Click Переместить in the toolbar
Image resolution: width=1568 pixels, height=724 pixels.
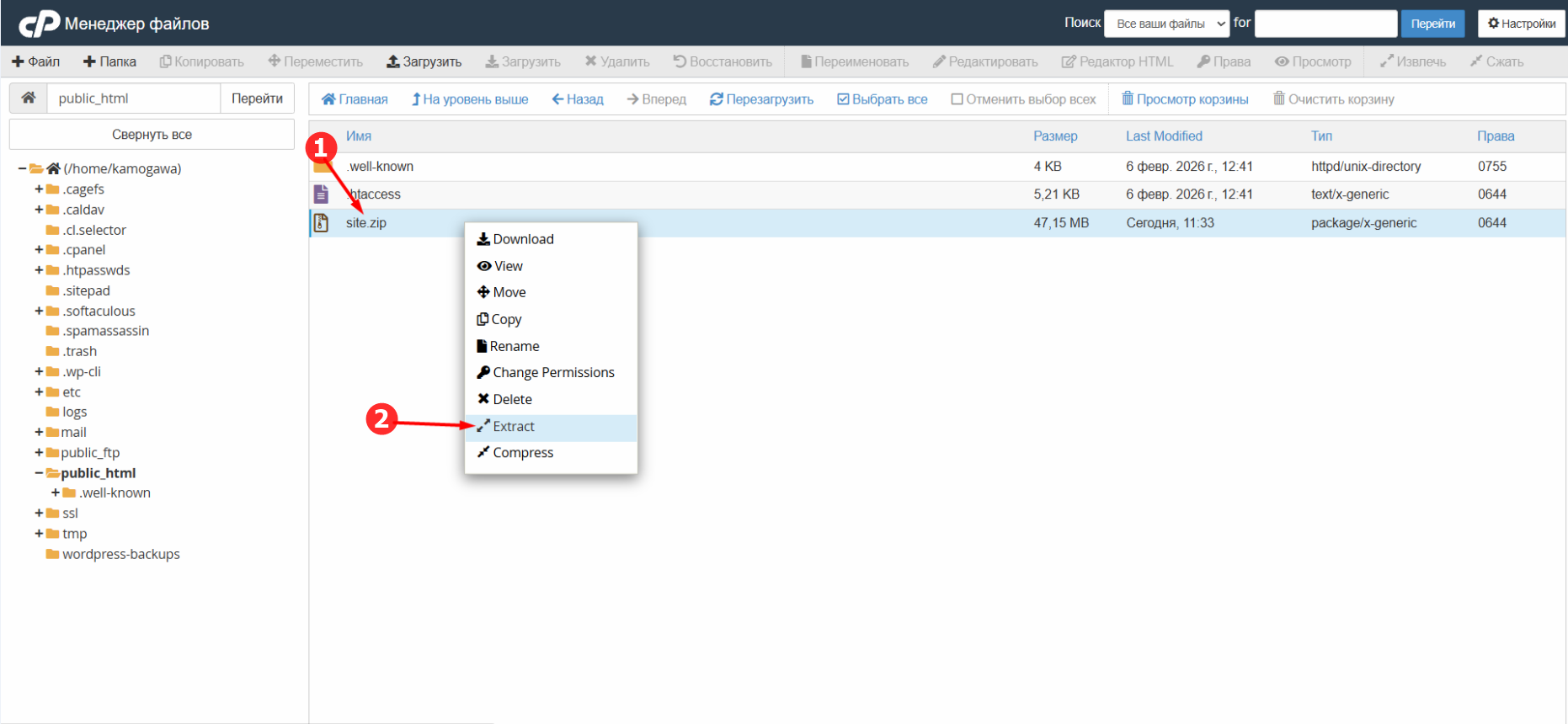click(x=316, y=61)
